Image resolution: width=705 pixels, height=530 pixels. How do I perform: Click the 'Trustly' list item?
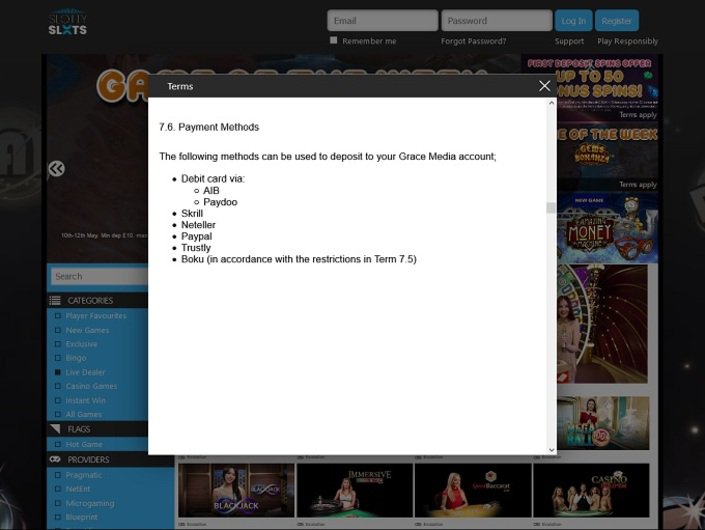click(196, 248)
